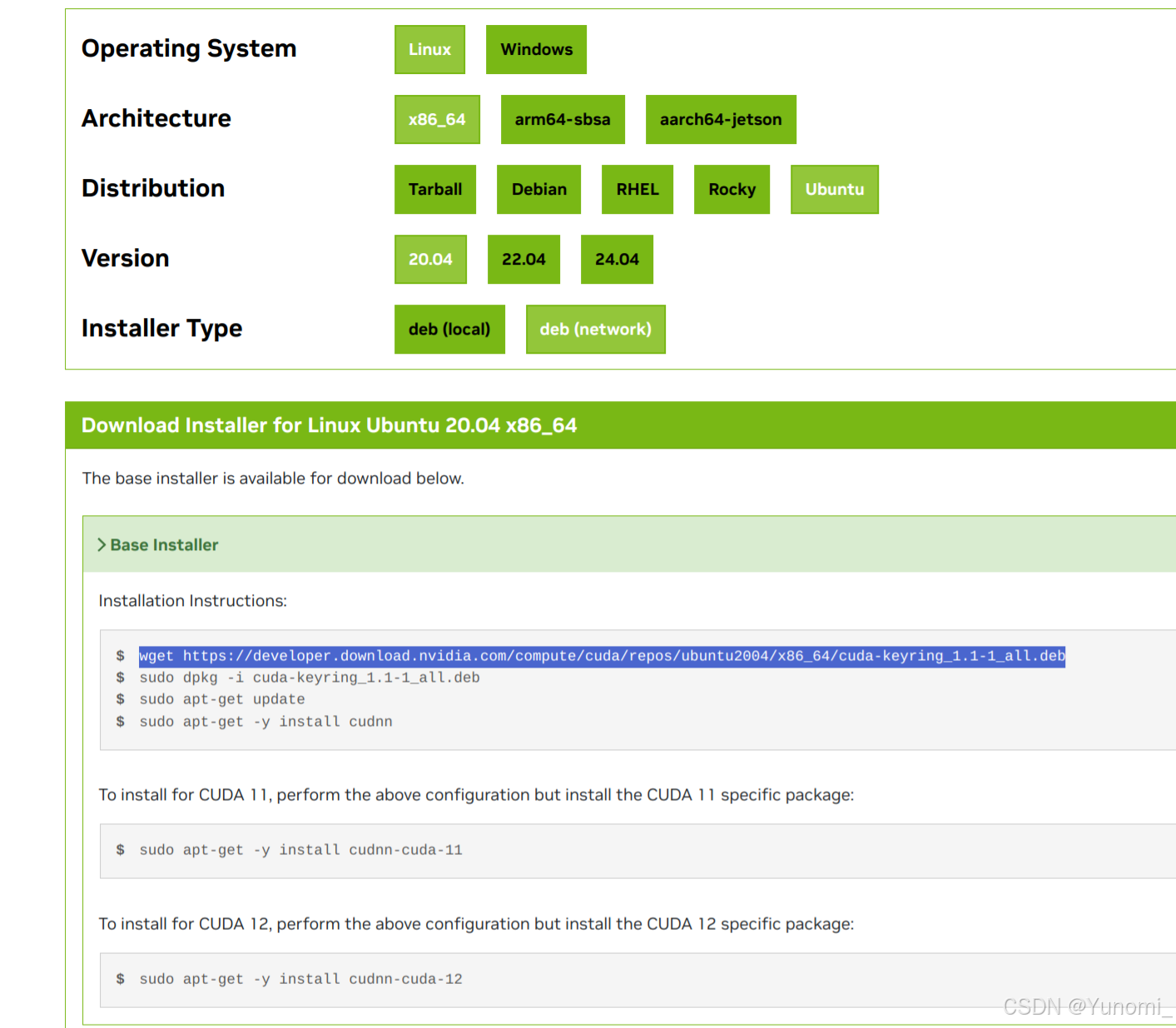The width and height of the screenshot is (1176, 1028).
Task: Choose the x86_64 architecture
Action: pos(437,119)
